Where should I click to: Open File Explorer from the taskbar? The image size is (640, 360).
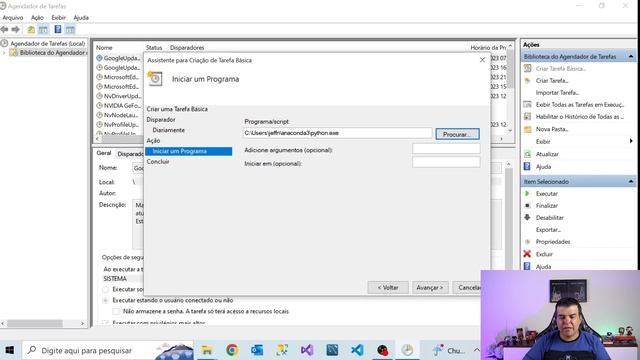pyautogui.click(x=207, y=350)
